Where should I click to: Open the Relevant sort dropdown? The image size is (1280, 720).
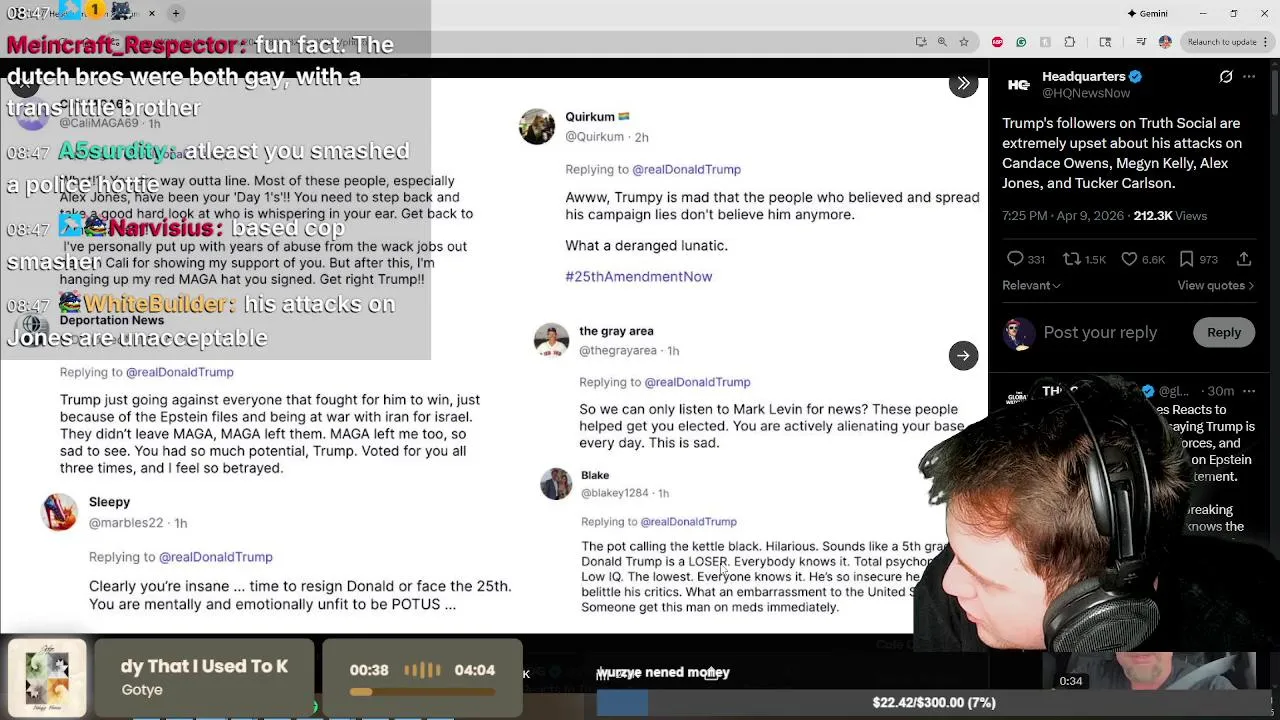(1031, 285)
